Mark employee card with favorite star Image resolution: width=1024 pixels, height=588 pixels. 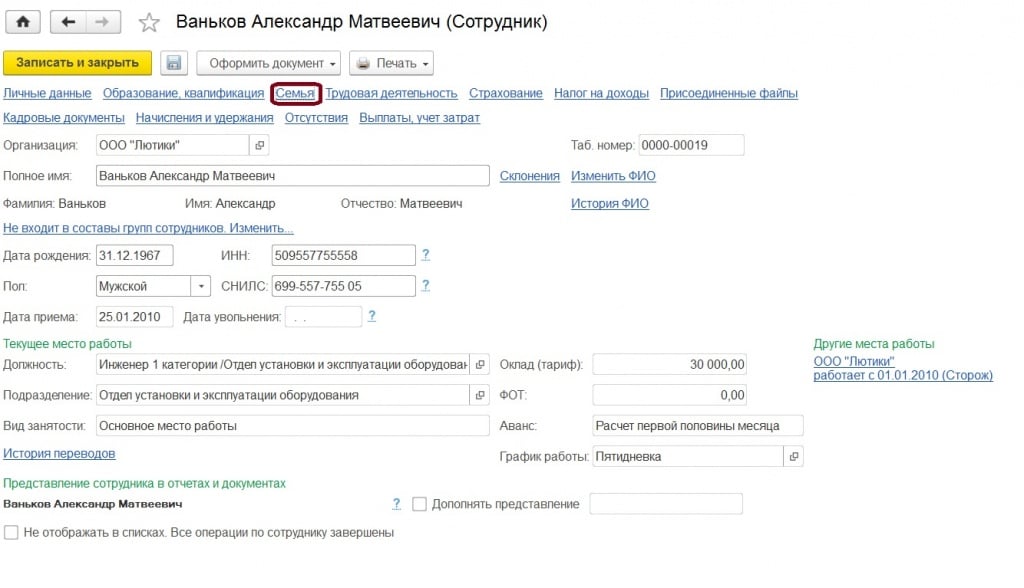point(149,22)
